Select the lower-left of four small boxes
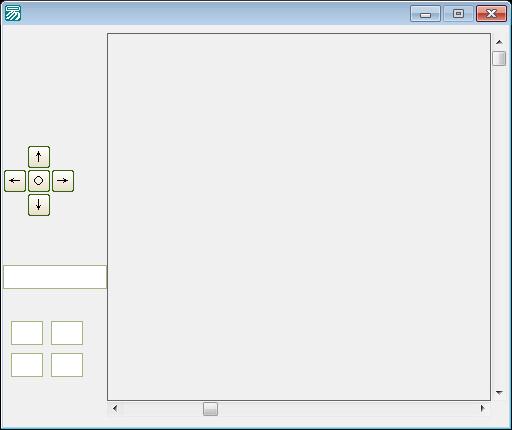This screenshot has width=512, height=430. (x=27, y=365)
